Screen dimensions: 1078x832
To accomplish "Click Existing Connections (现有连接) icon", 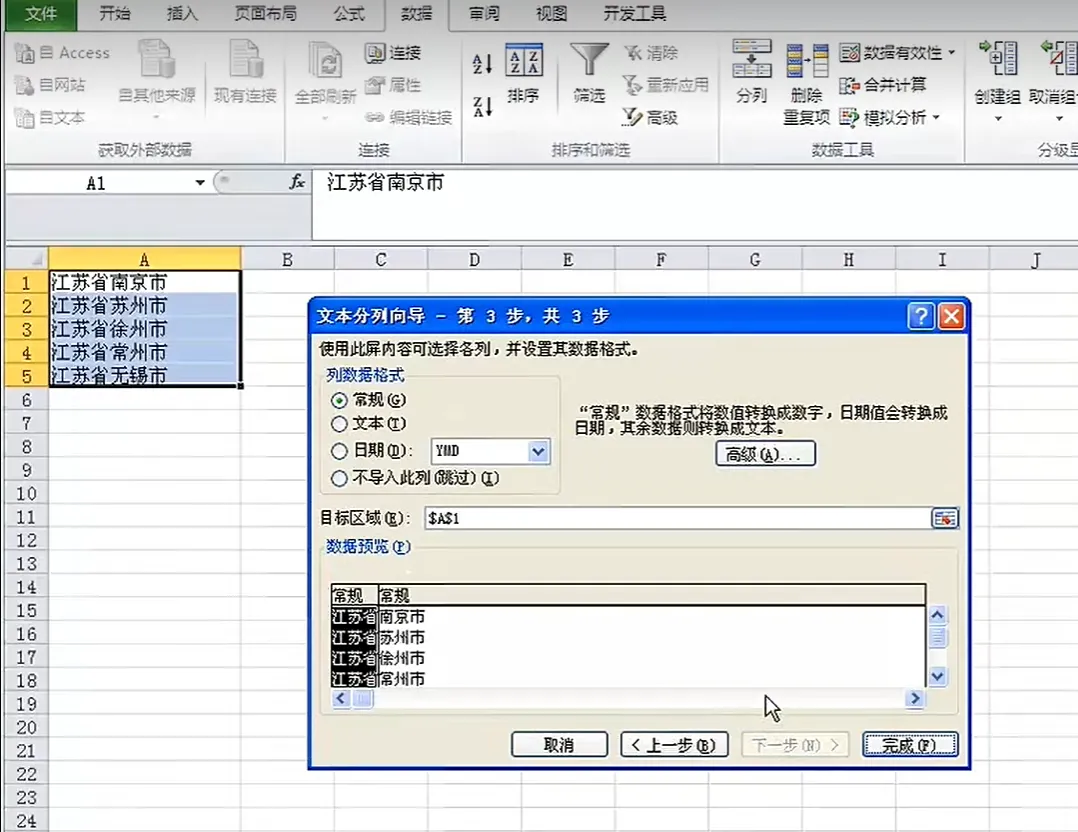I will point(245,59).
